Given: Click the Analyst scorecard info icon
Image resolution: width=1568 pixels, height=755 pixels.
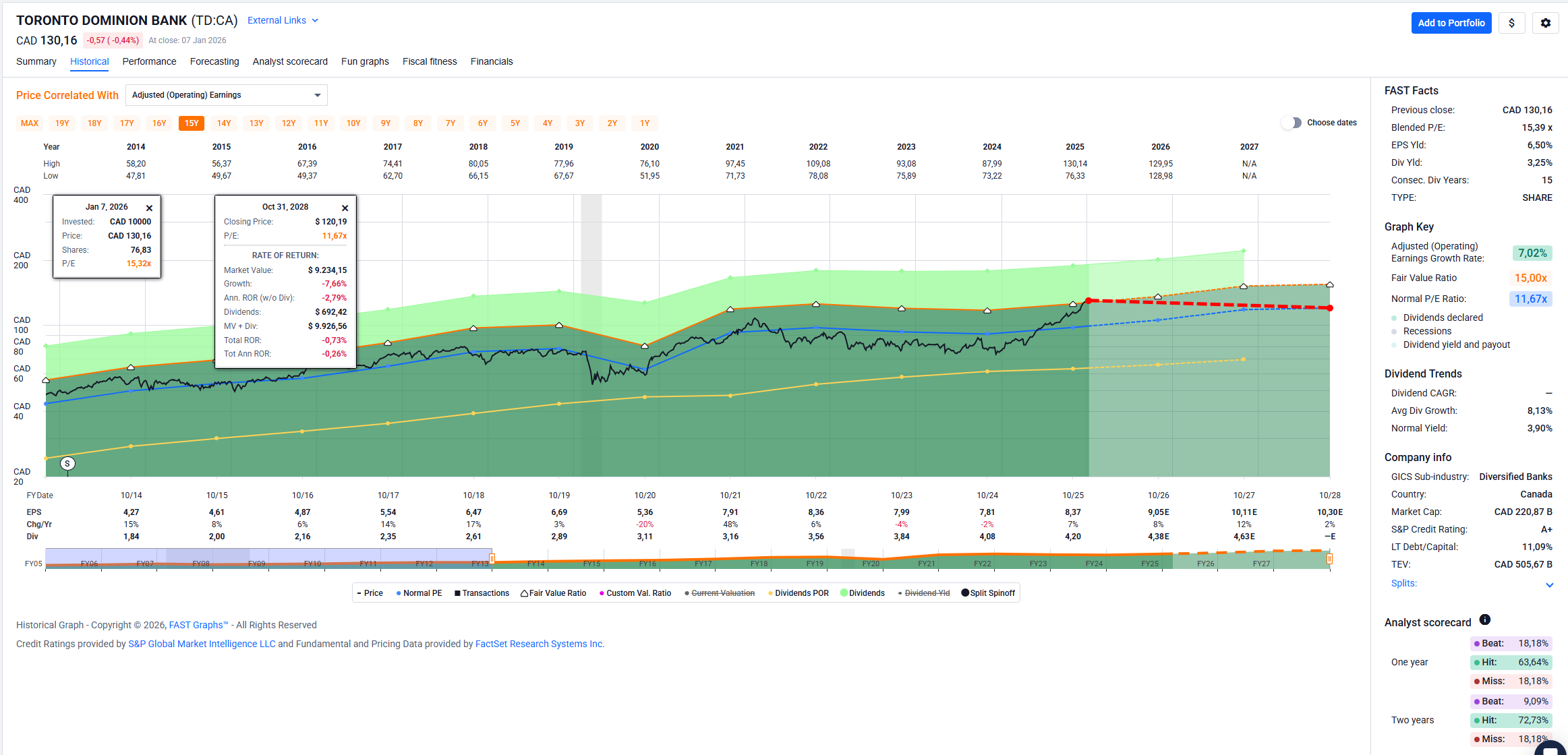Looking at the screenshot, I should click(1484, 620).
